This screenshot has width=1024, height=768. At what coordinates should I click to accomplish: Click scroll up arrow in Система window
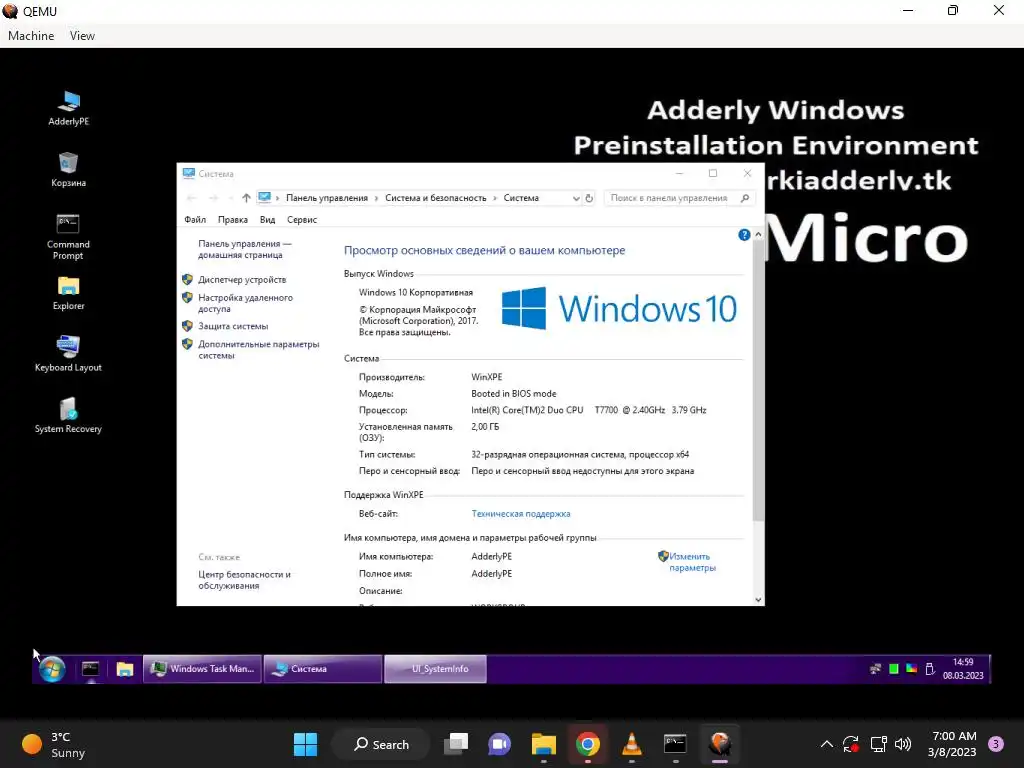758,234
